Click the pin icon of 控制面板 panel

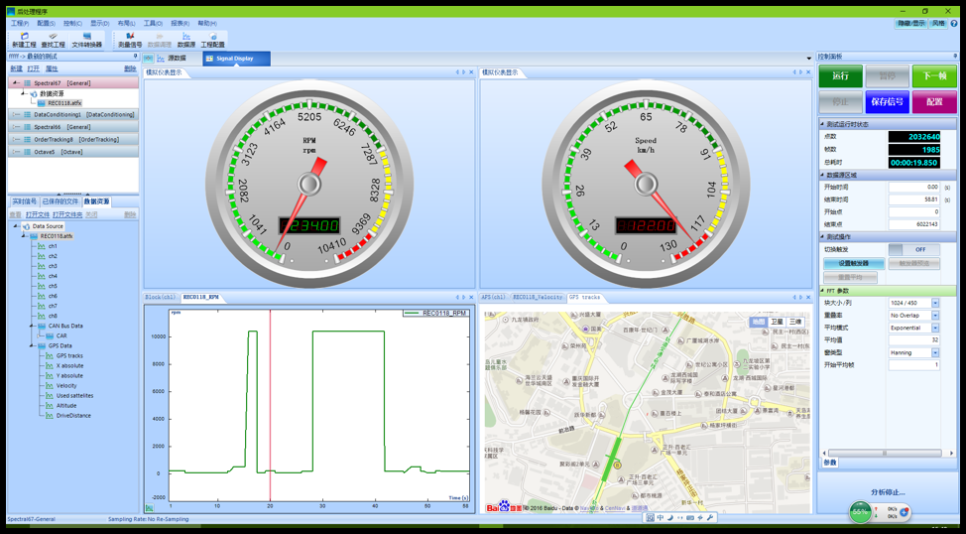955,56
